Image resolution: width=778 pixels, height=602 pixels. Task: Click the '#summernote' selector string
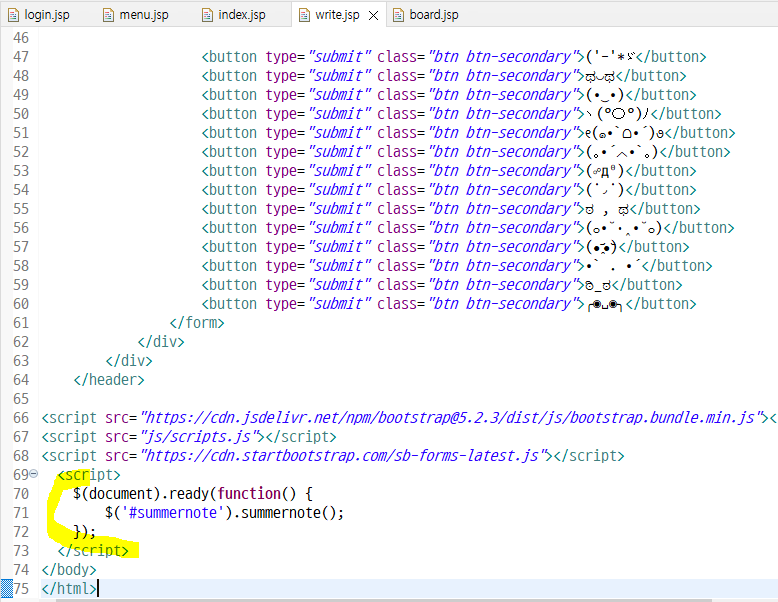tap(173, 513)
